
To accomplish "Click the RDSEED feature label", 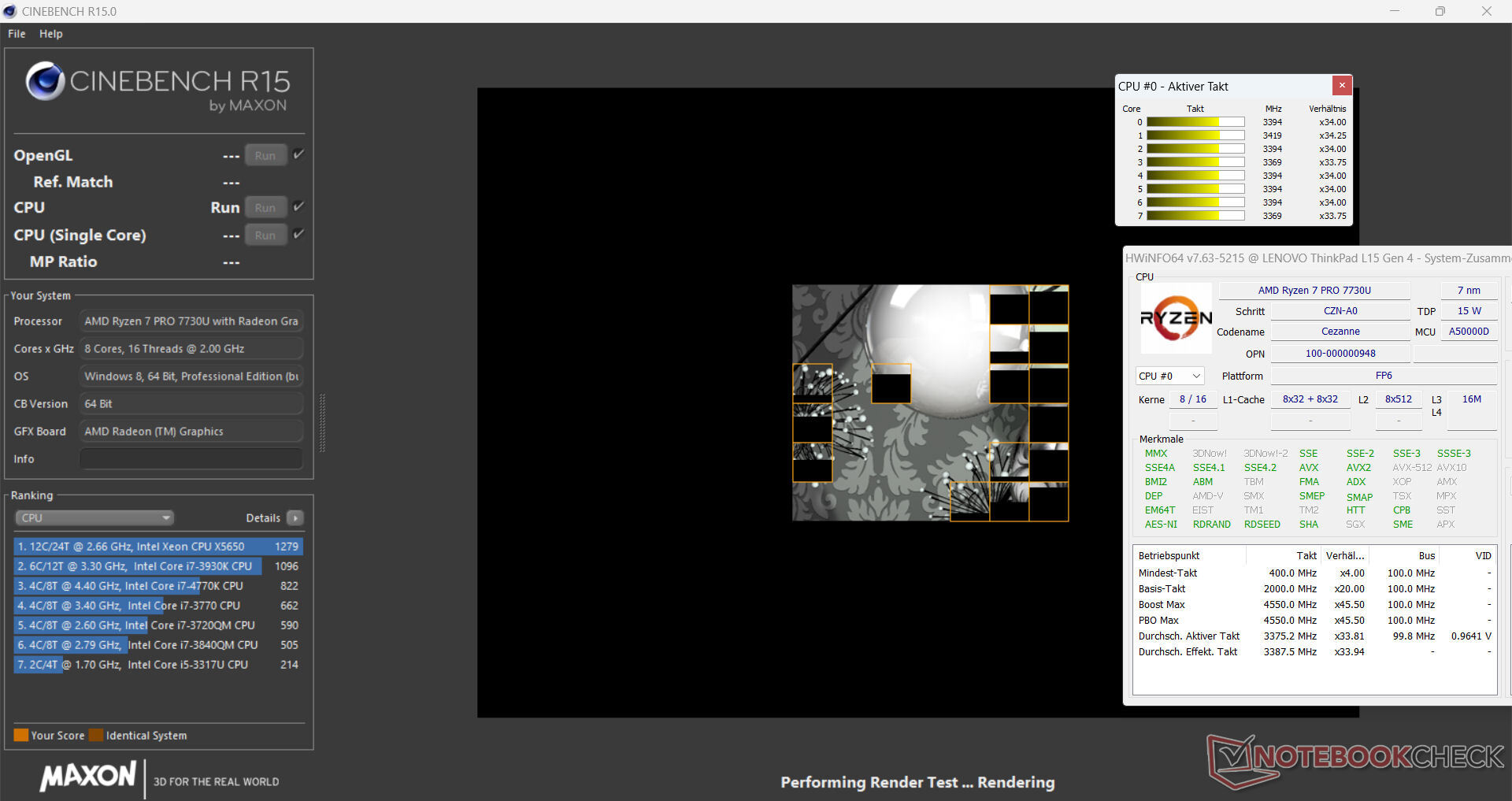I will (x=1262, y=525).
